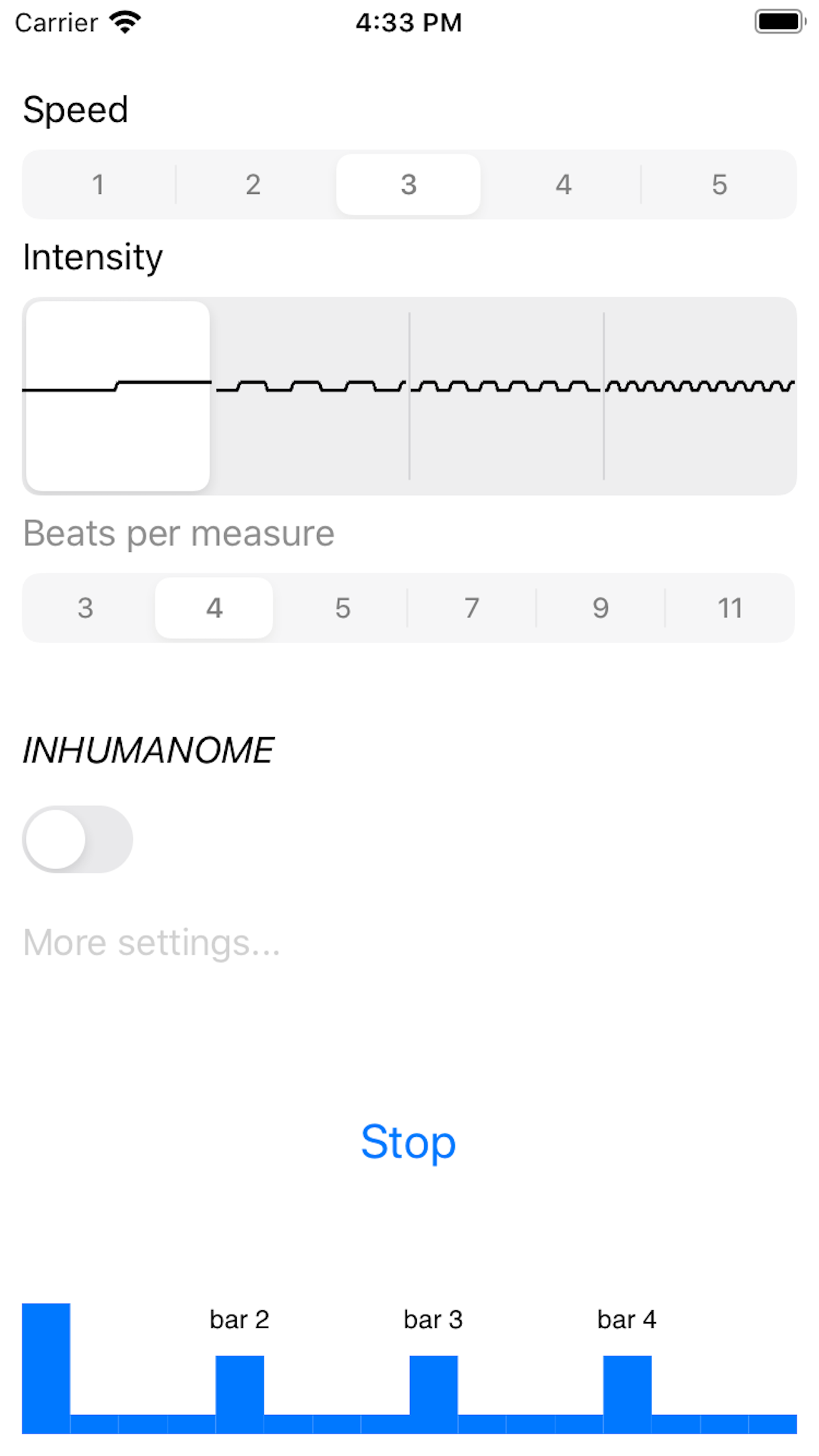Choose 5 beats per measure
The image size is (819, 1456).
tap(342, 608)
